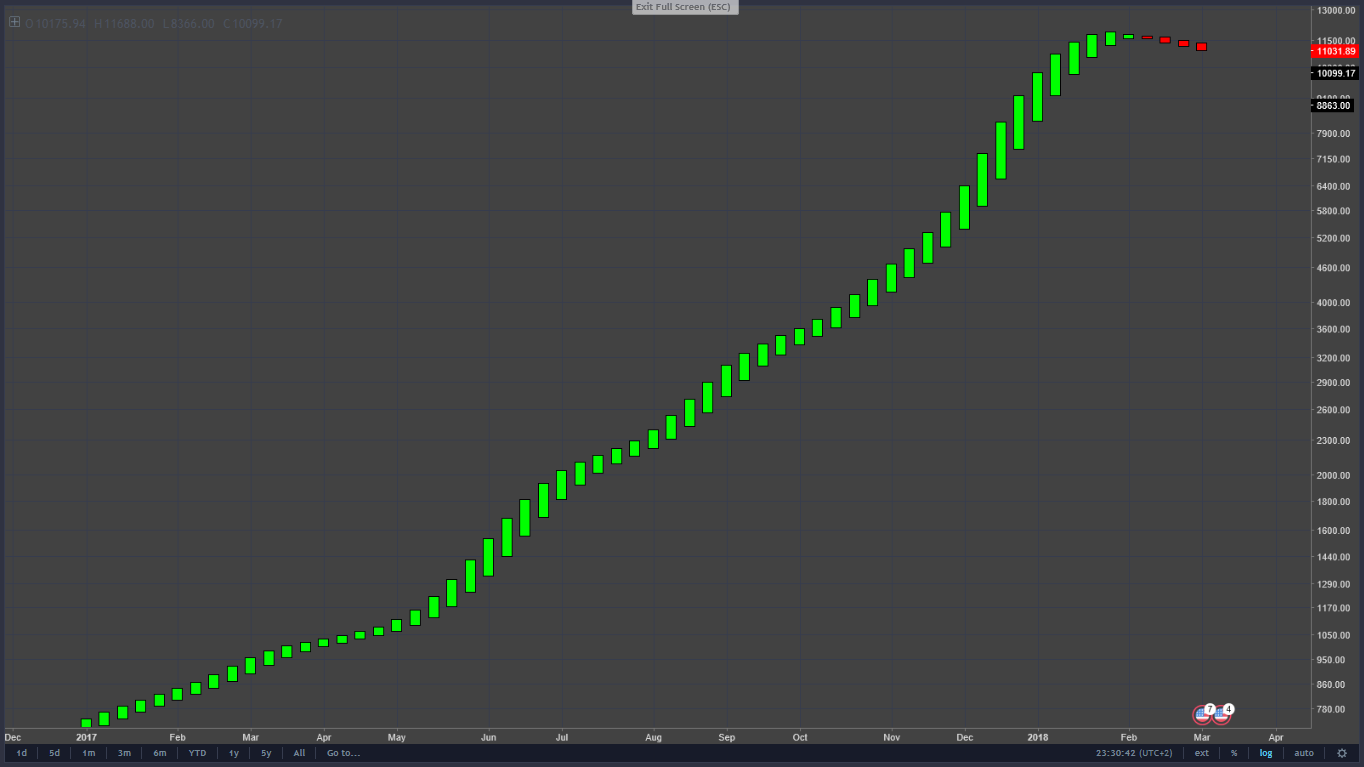Click the 2000.00 price scale value
The width and height of the screenshot is (1364, 767).
1334,476
